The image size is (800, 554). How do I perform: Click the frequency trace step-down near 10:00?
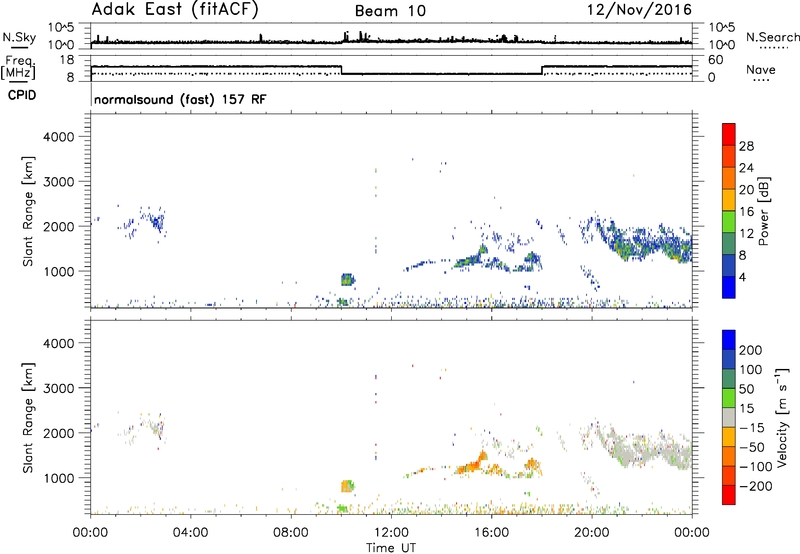341,70
